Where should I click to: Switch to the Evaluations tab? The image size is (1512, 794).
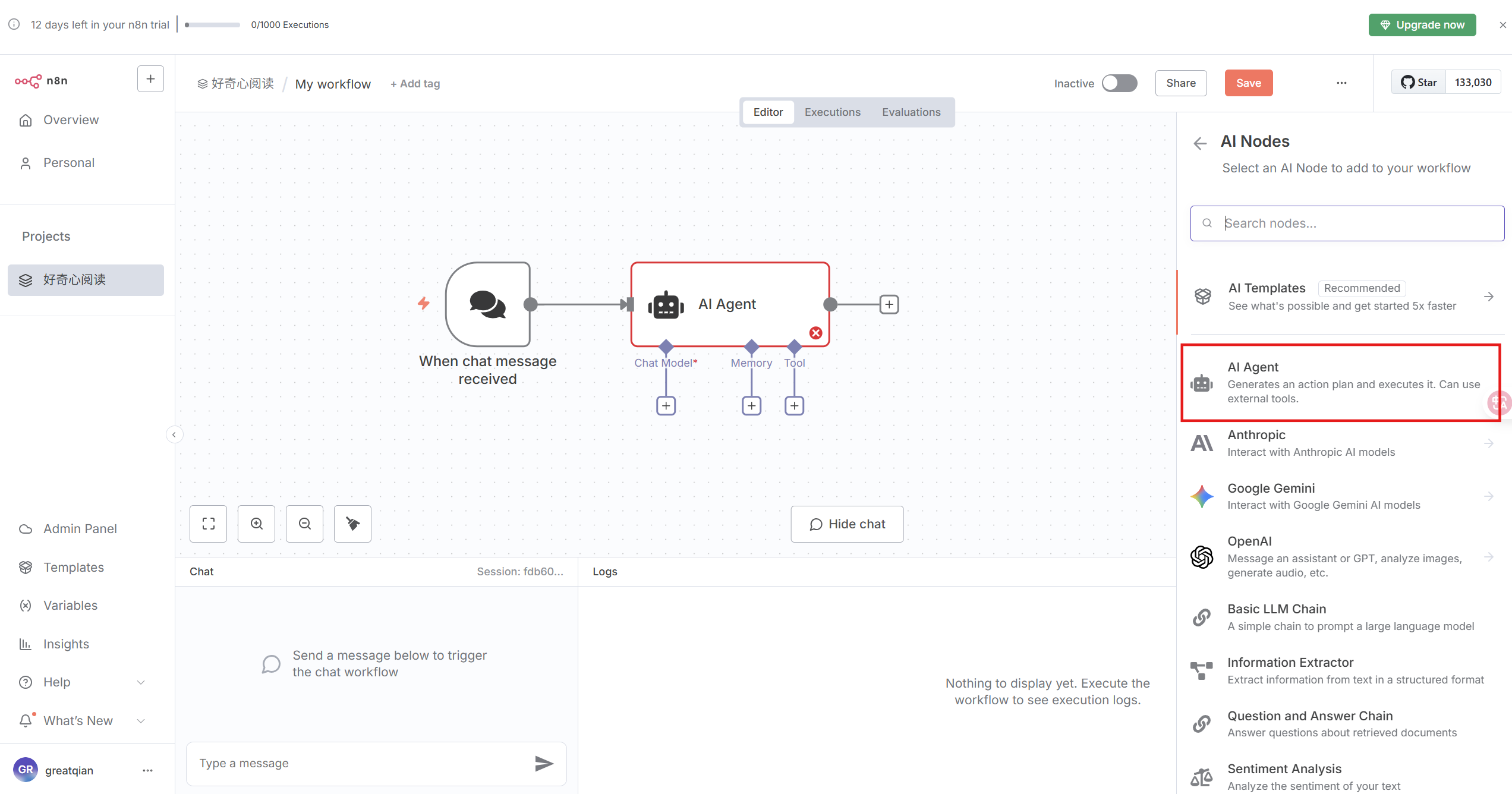pos(911,112)
